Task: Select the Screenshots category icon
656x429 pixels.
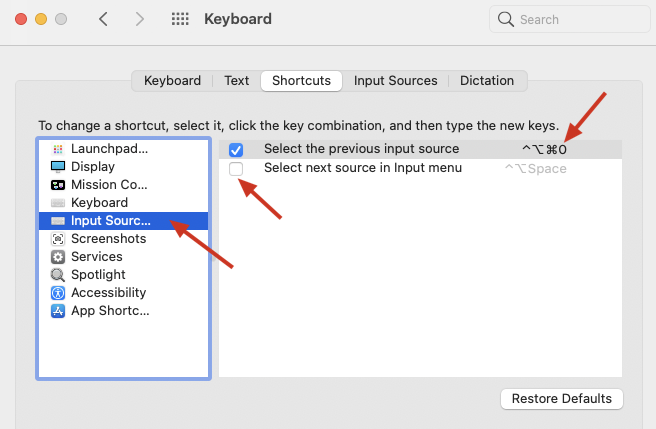Action: pyautogui.click(x=57, y=239)
